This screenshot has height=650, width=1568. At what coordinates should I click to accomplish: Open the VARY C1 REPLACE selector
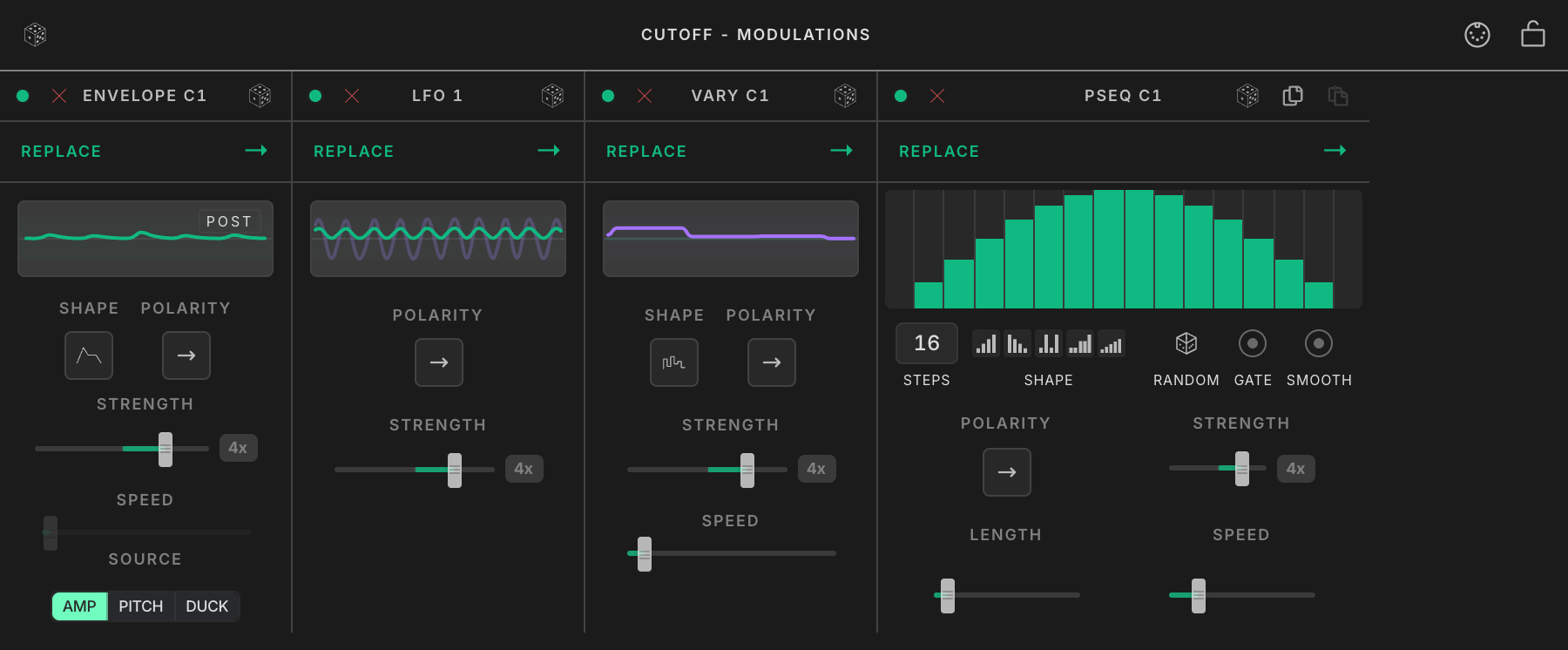click(x=731, y=152)
